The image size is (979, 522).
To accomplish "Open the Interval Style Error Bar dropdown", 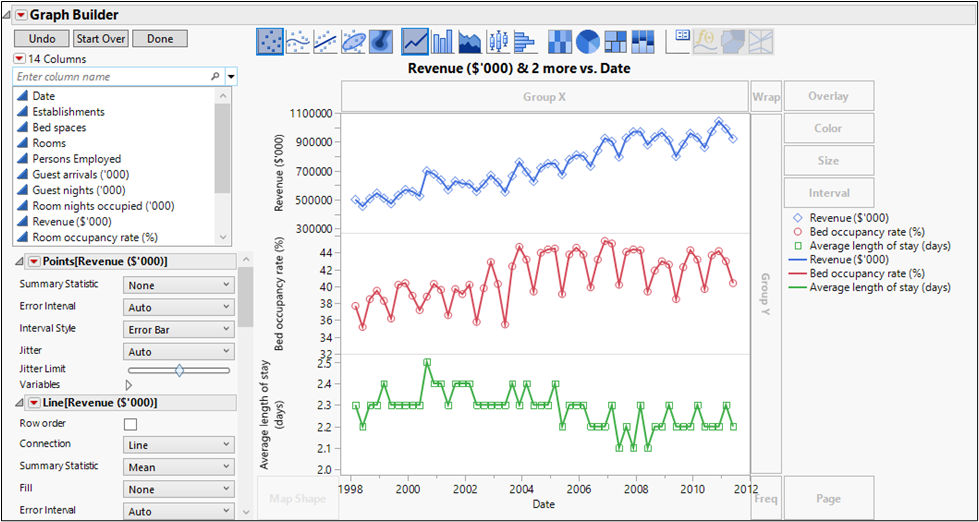I will click(x=179, y=329).
